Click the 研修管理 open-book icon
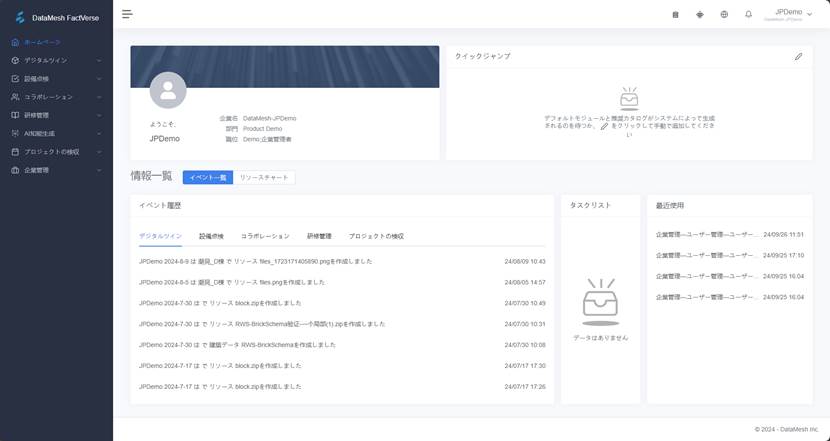Image resolution: width=830 pixels, height=441 pixels. [x=15, y=115]
